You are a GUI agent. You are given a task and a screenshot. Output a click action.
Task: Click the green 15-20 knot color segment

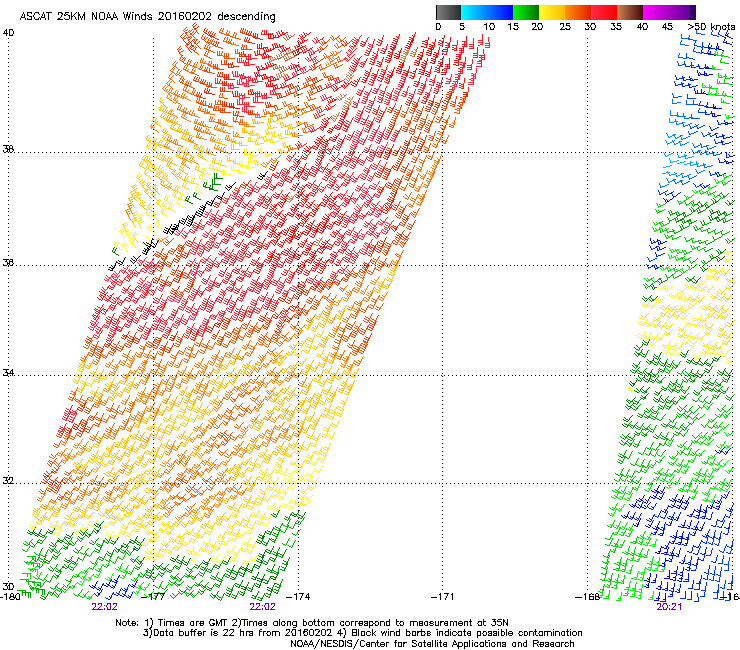click(526, 12)
